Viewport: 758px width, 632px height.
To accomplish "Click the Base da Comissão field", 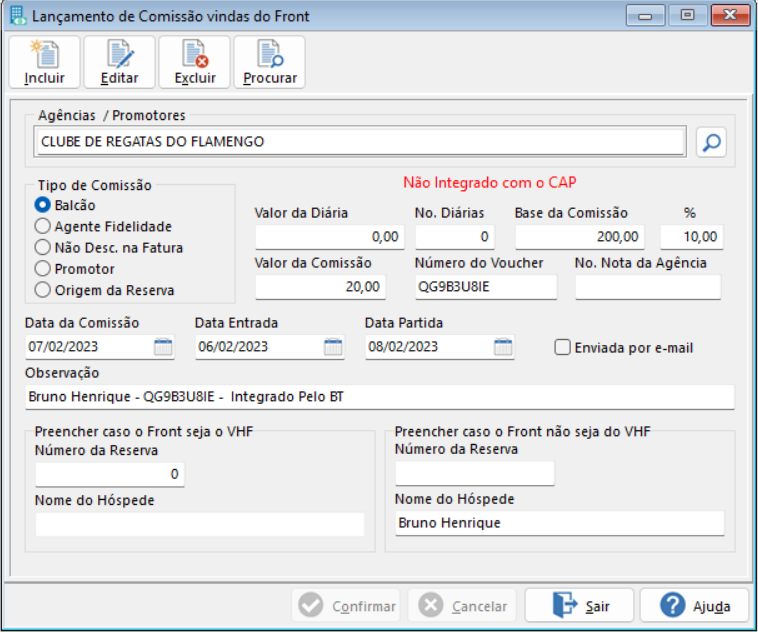I will [x=580, y=237].
